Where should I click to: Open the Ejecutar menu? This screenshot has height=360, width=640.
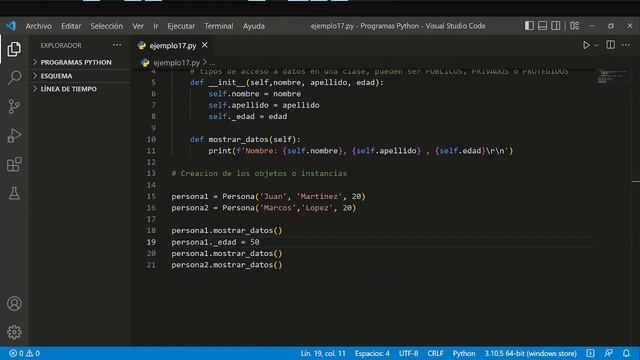[x=181, y=26]
